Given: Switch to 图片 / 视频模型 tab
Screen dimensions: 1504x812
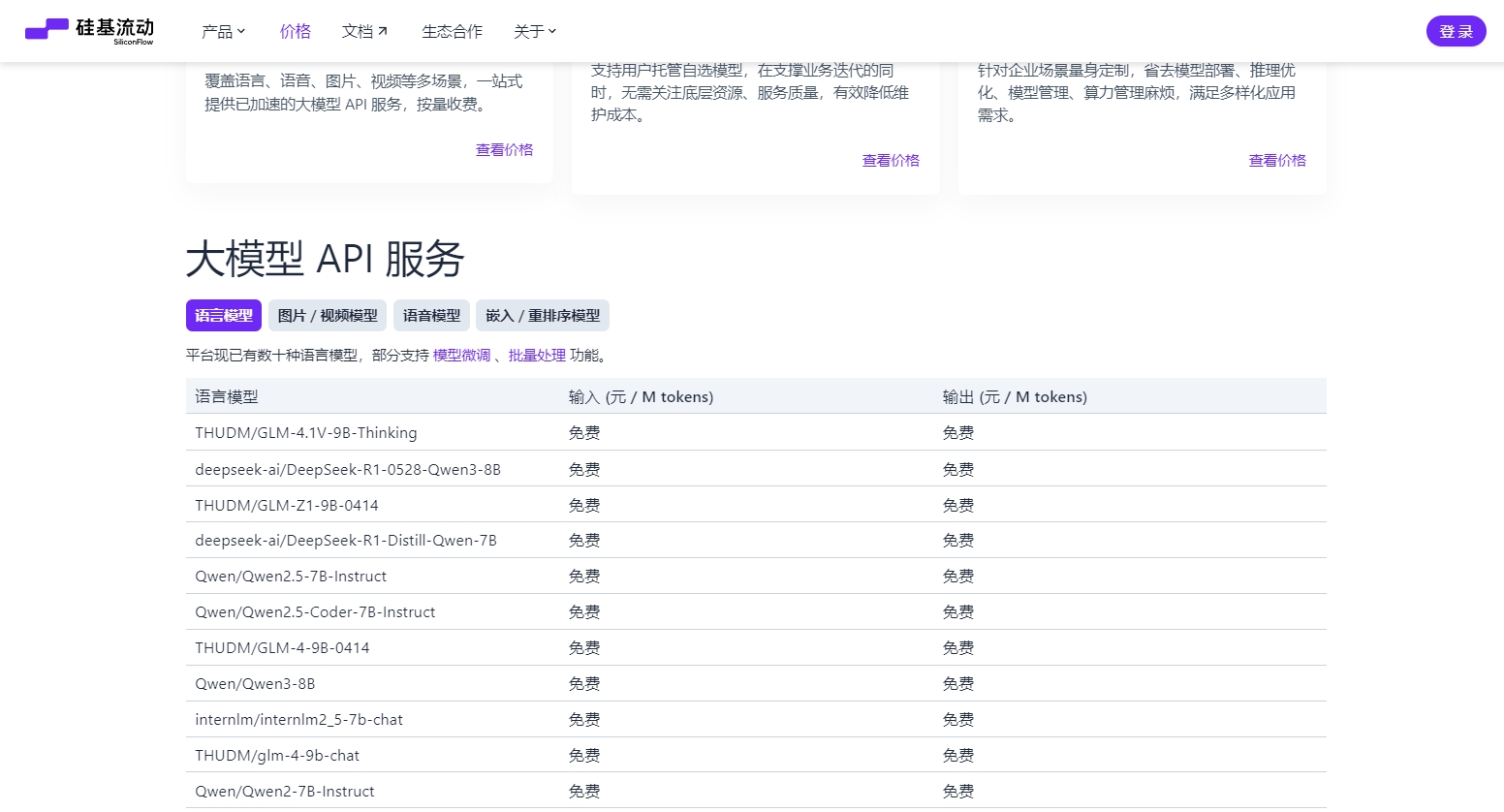Looking at the screenshot, I should tap(328, 316).
